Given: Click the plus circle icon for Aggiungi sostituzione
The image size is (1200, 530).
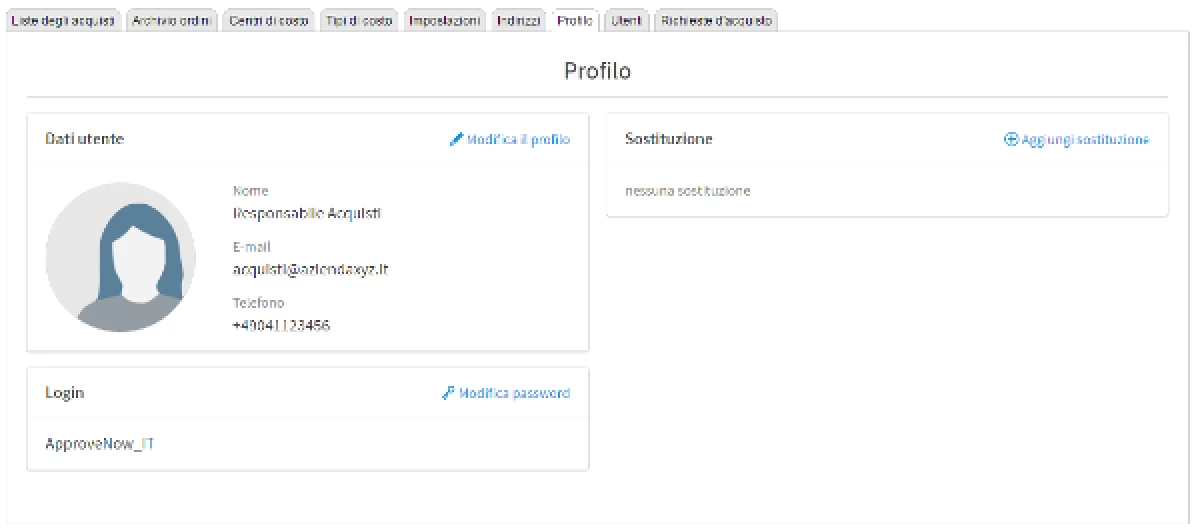Looking at the screenshot, I should click(x=1011, y=140).
